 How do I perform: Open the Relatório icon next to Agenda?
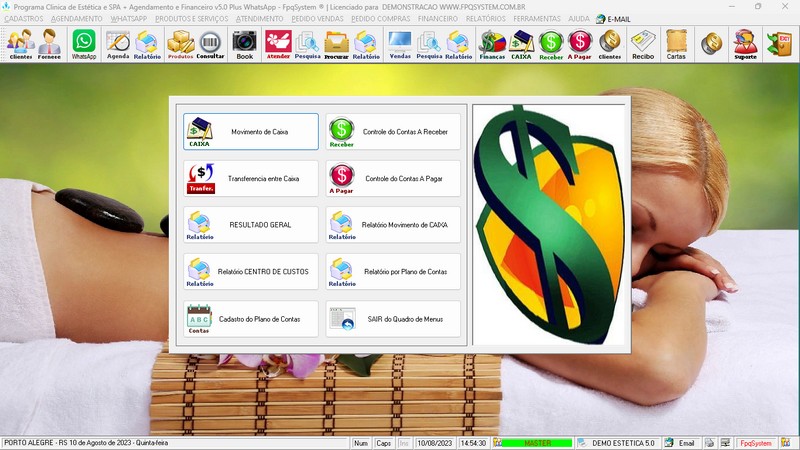[x=147, y=44]
